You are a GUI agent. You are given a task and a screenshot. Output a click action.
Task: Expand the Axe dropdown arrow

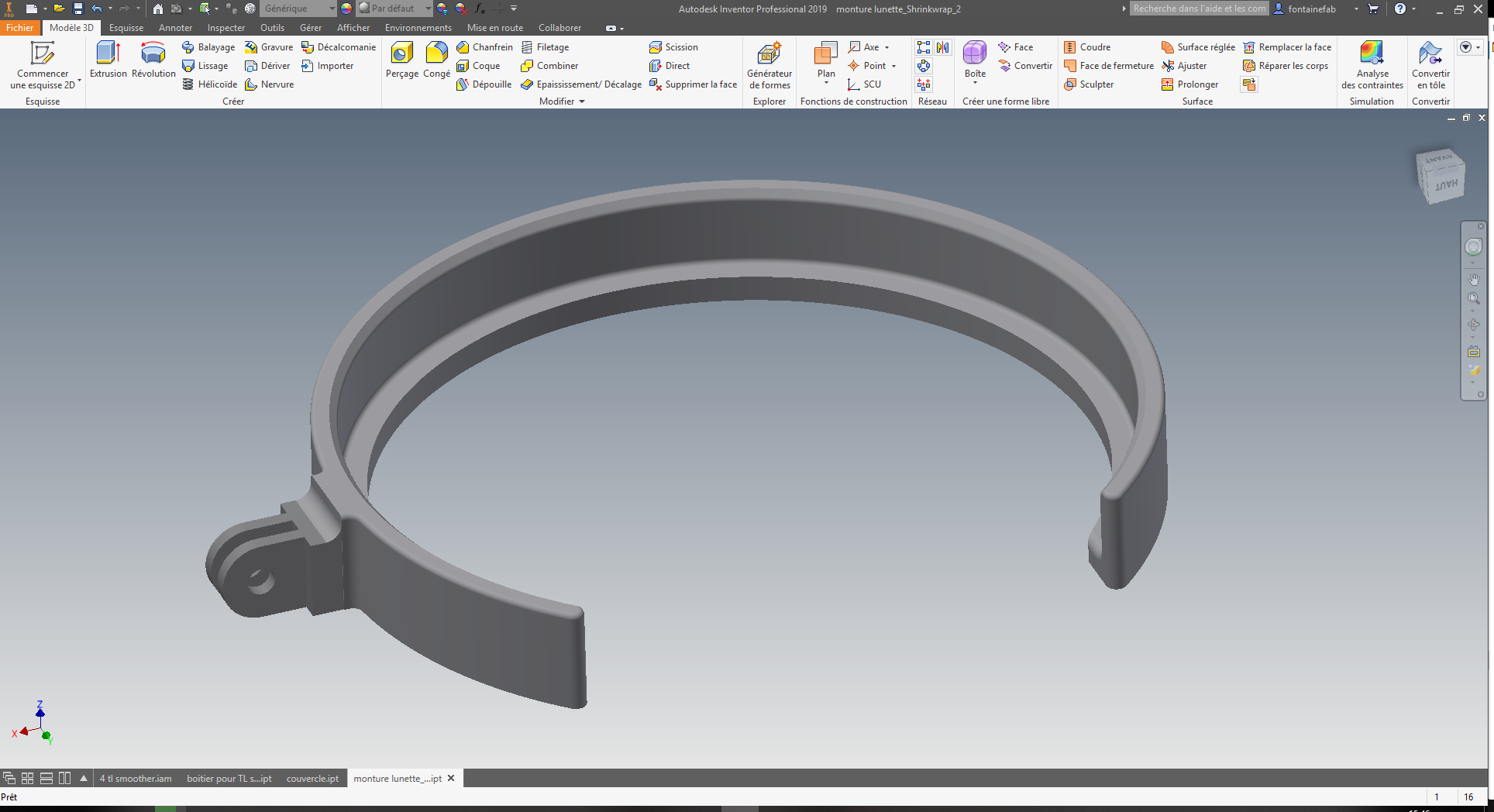887,47
